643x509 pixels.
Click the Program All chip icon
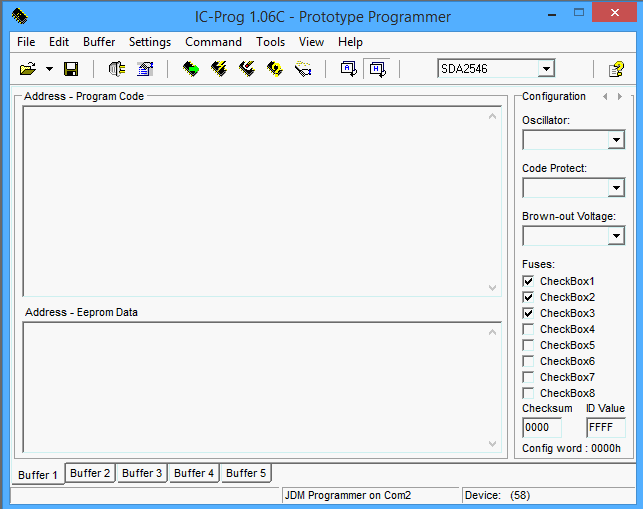tap(219, 69)
